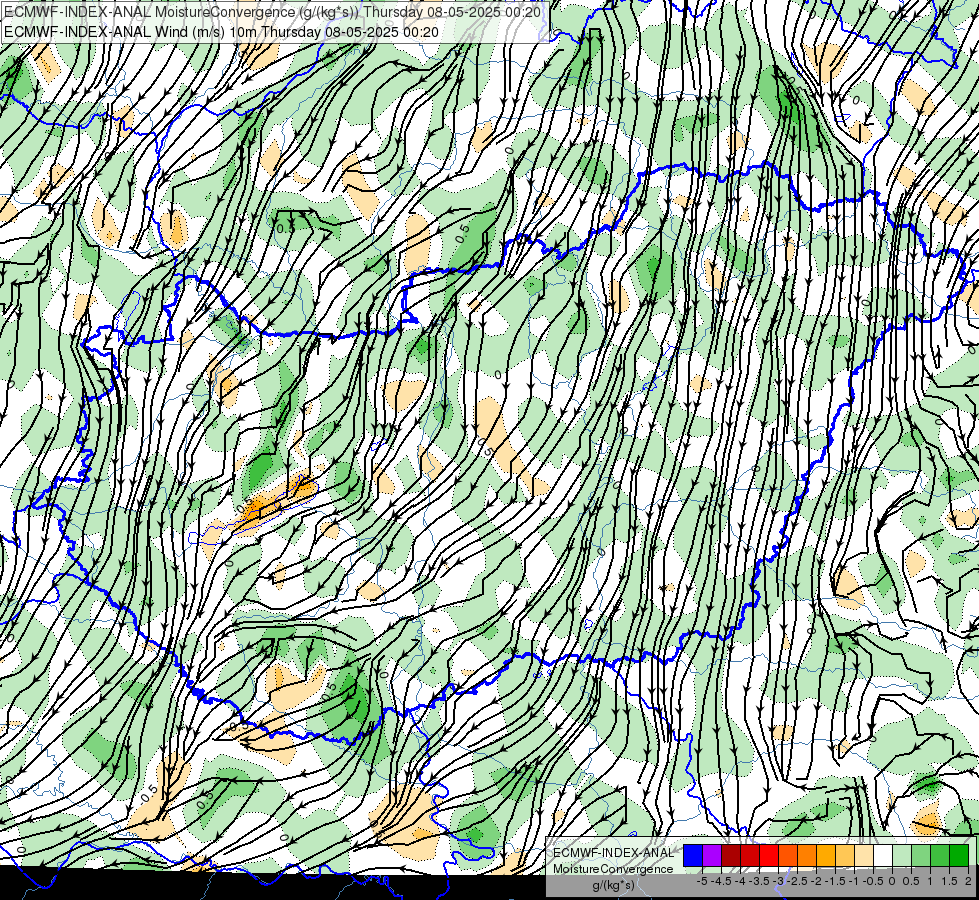
Task: Pick the orange swatch between -2.5 and -2
Action: click(807, 855)
